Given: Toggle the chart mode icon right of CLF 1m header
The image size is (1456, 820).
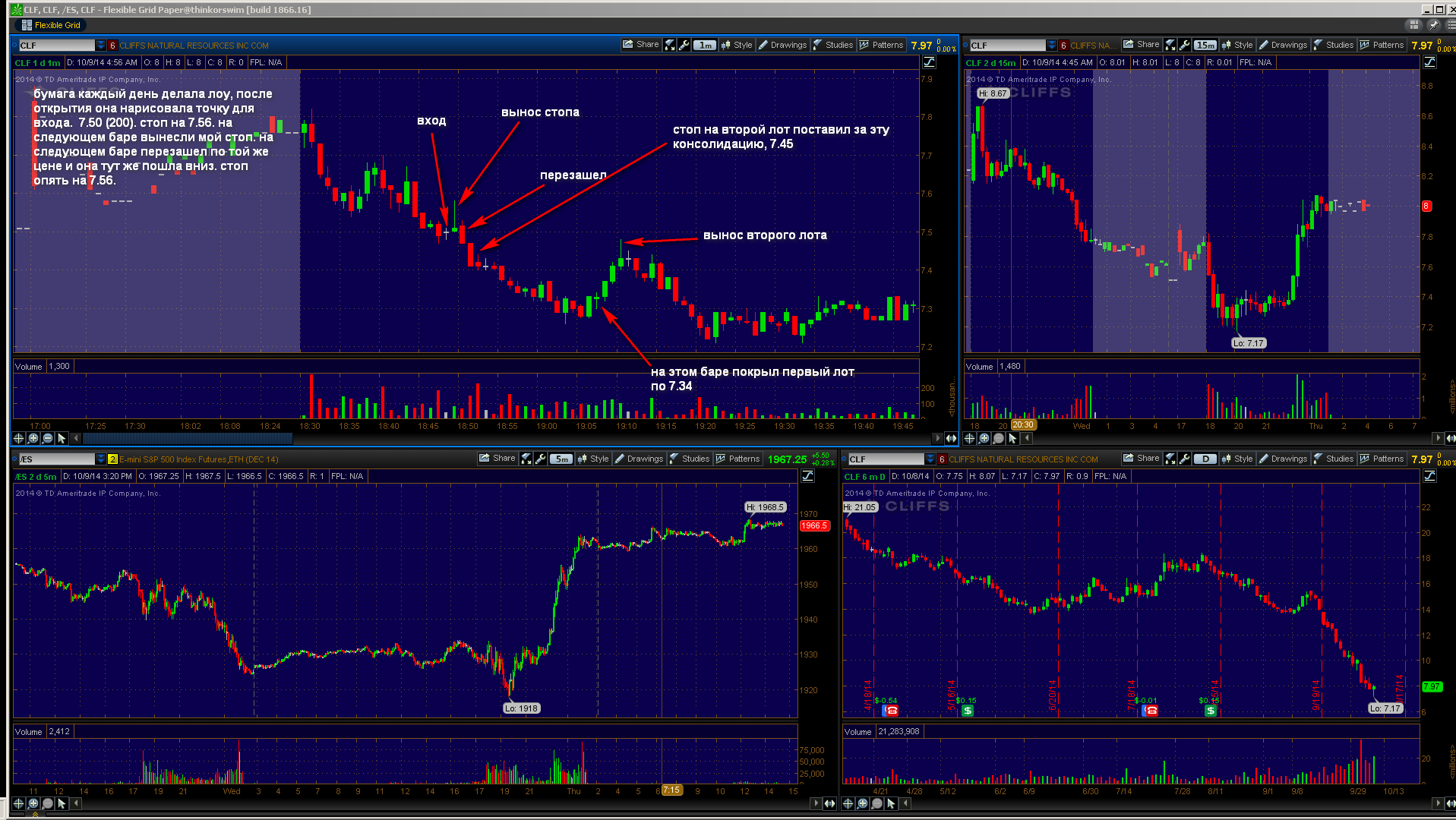Looking at the screenshot, I should pyautogui.click(x=929, y=62).
